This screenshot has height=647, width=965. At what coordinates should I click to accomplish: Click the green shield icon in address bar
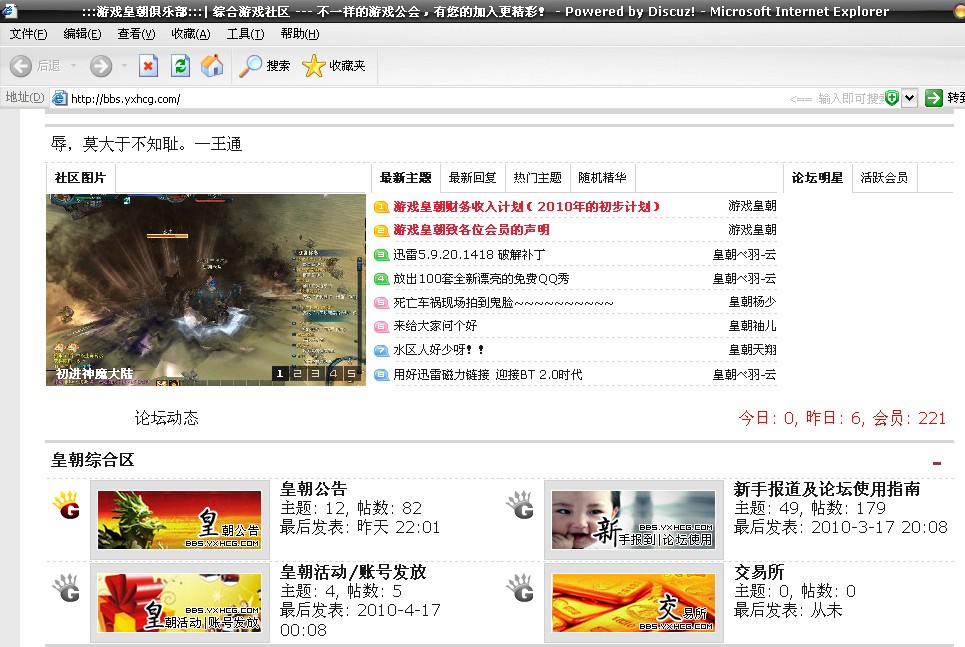(x=891, y=98)
